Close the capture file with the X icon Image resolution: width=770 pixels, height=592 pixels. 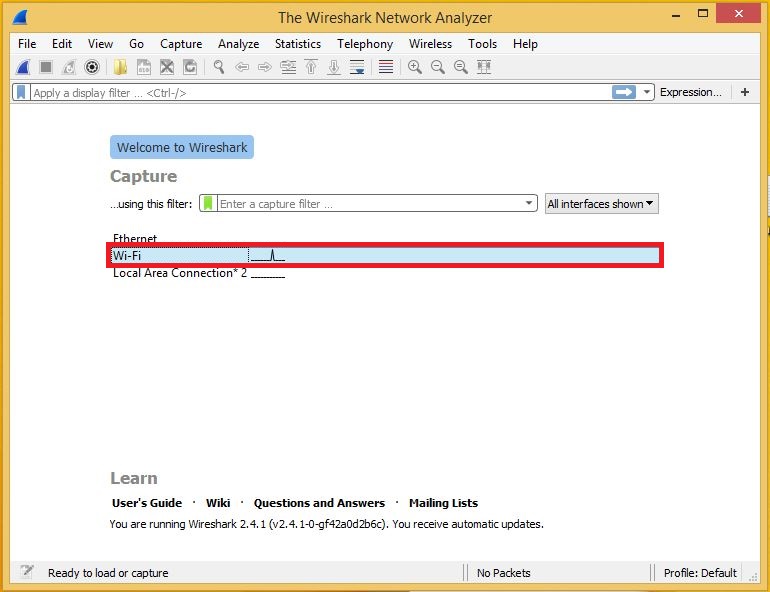tap(167, 67)
